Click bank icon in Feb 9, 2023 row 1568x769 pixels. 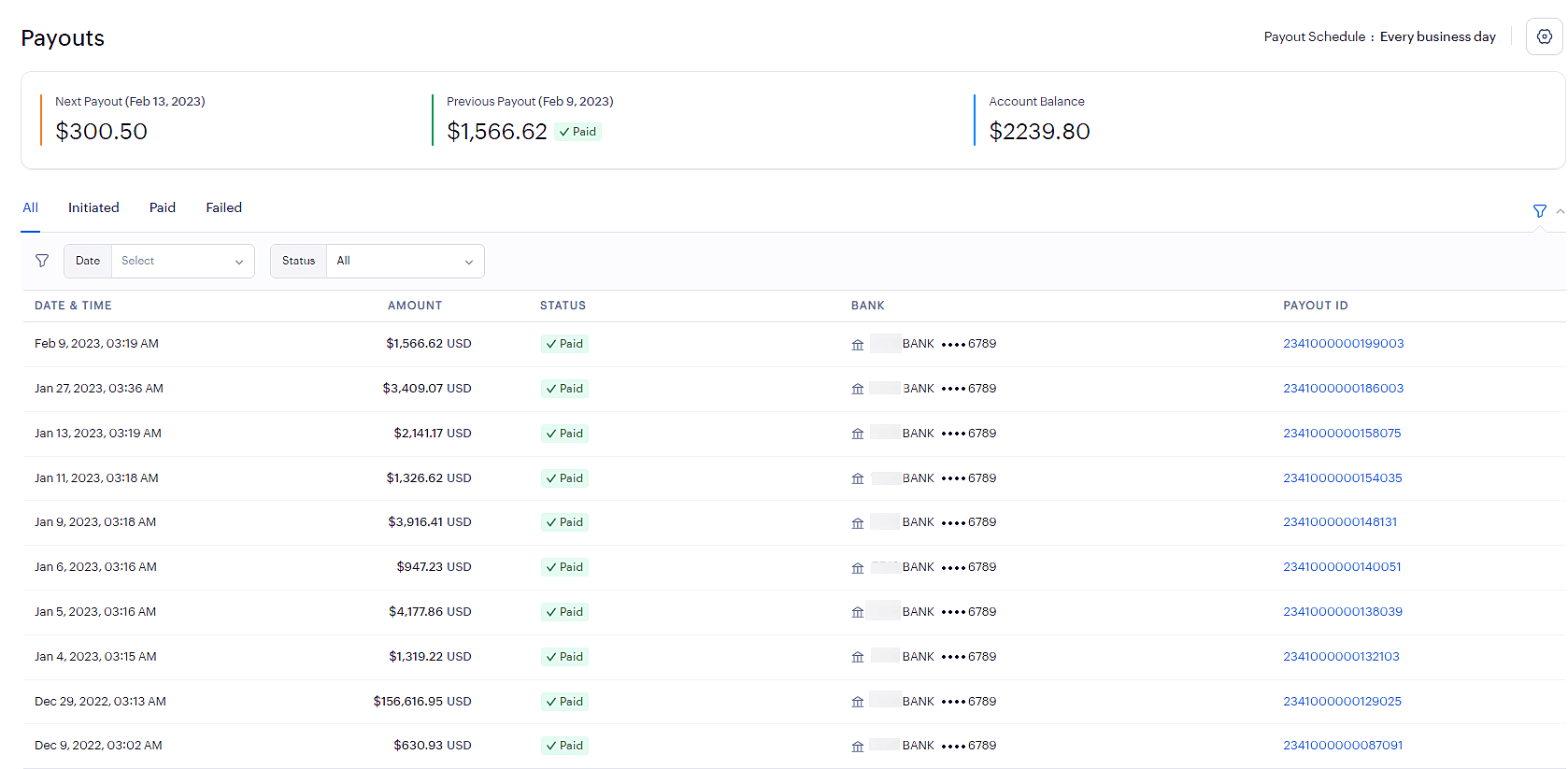pyautogui.click(x=858, y=345)
